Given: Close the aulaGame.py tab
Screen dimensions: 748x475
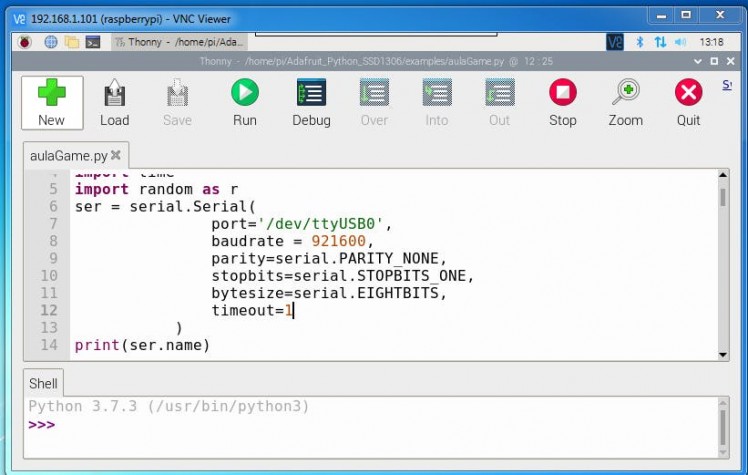Looking at the screenshot, I should point(115,155).
